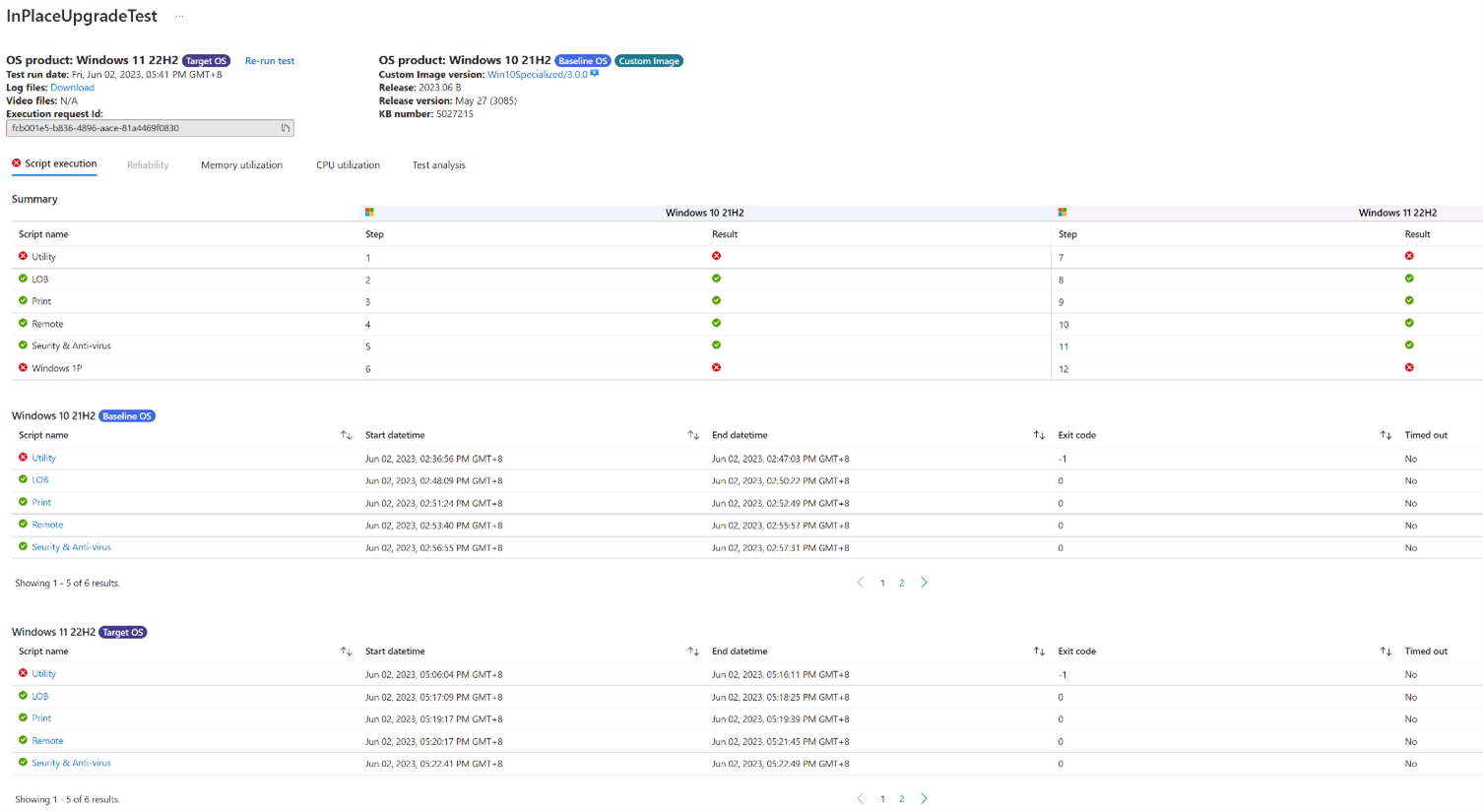
Task: Click the passed icon beside LOB in Summary
Action: [23, 279]
